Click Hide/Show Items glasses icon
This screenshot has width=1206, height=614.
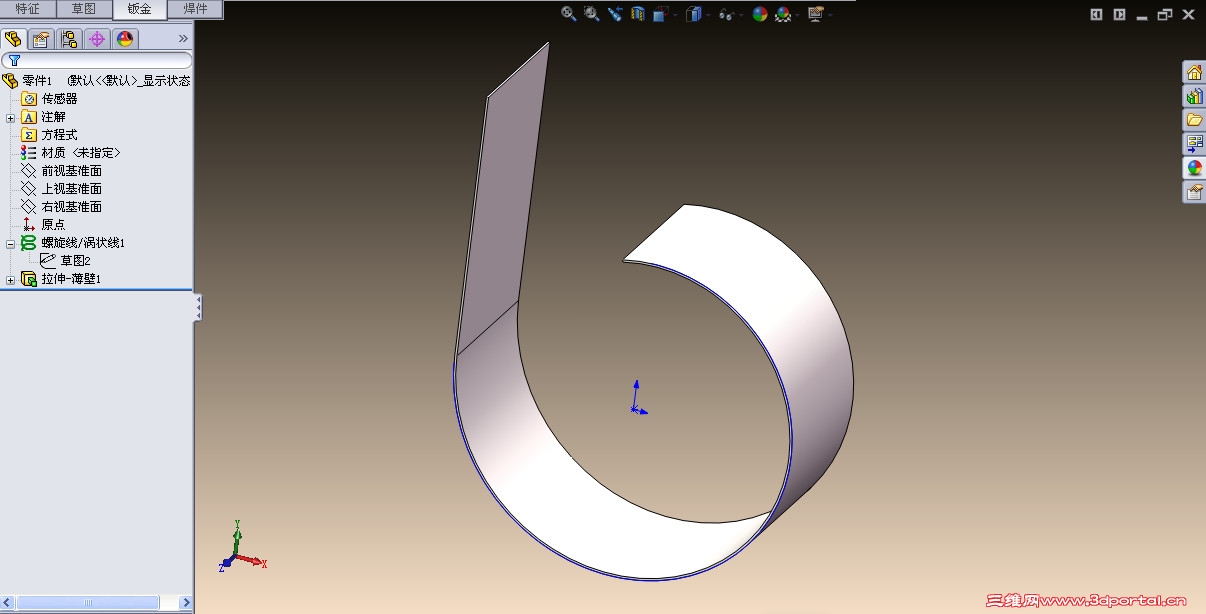(x=727, y=14)
